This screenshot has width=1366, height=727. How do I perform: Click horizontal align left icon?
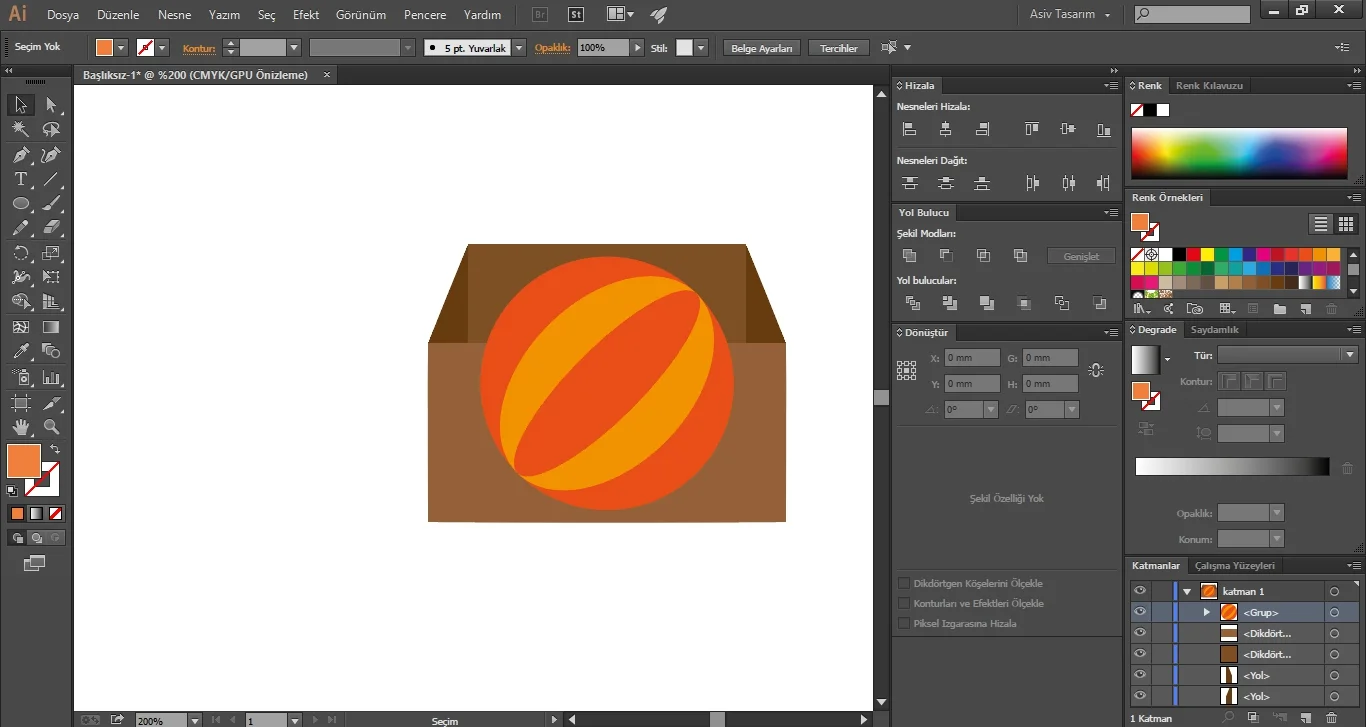pyautogui.click(x=909, y=129)
